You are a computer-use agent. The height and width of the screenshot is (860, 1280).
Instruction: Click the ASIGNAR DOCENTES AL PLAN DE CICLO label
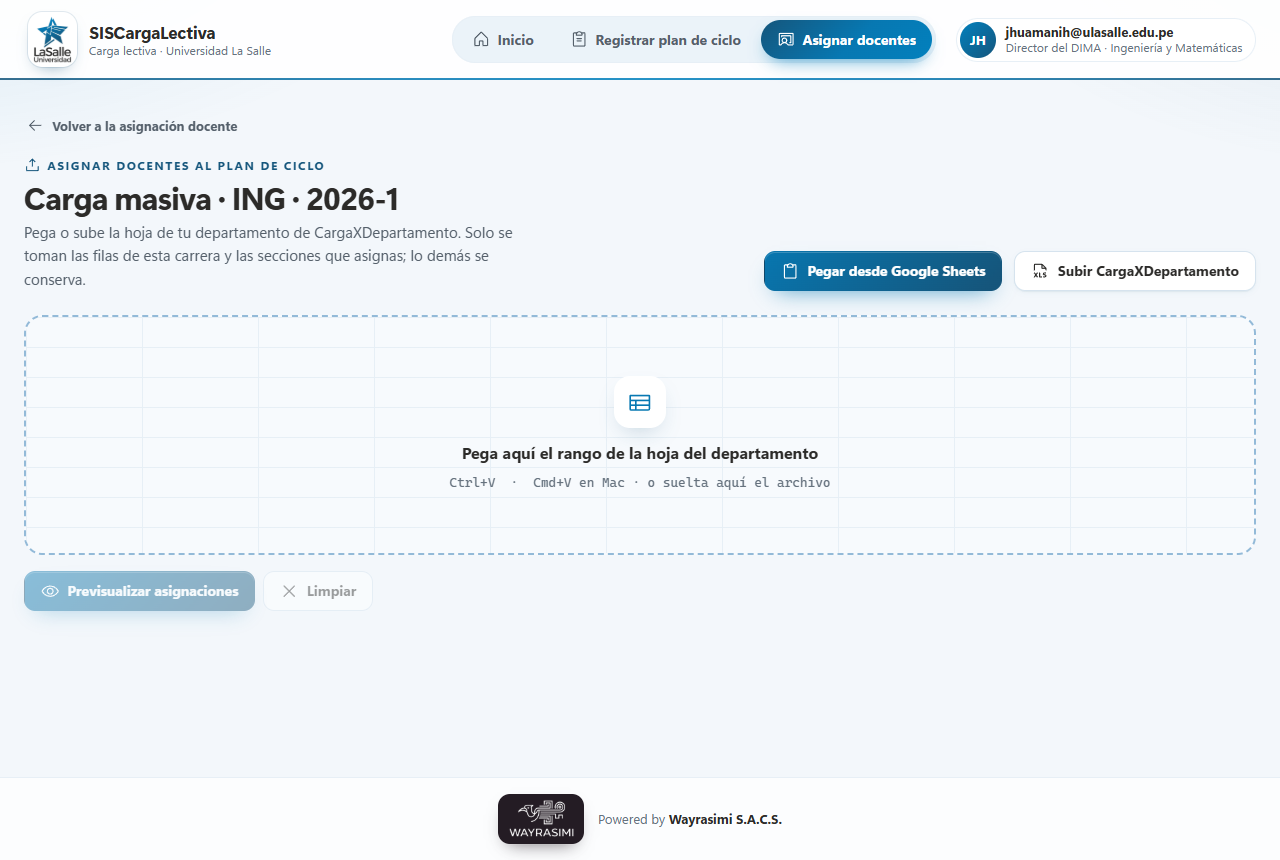pyautogui.click(x=186, y=166)
